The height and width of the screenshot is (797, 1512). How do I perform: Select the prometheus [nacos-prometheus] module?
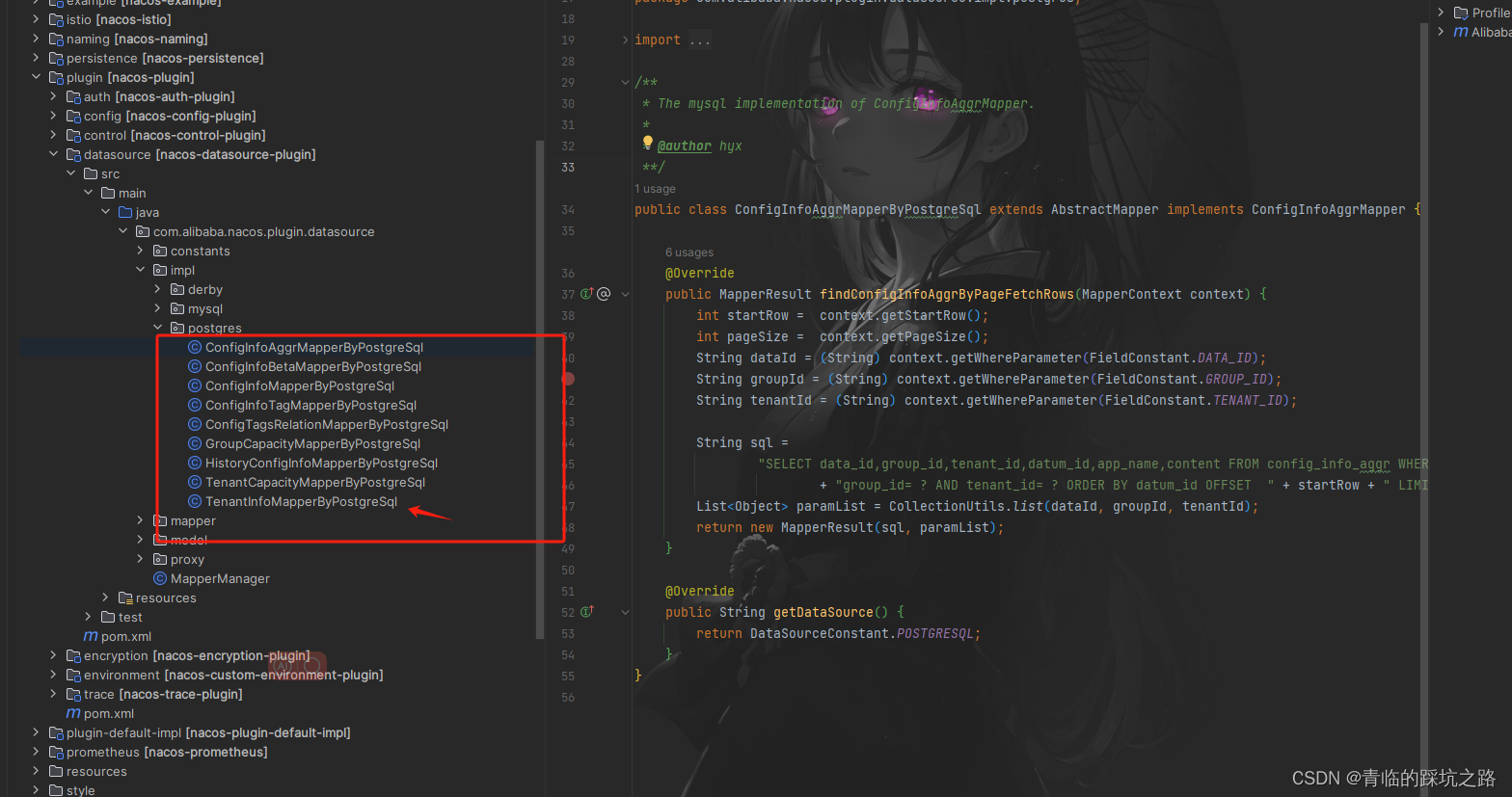click(167, 752)
